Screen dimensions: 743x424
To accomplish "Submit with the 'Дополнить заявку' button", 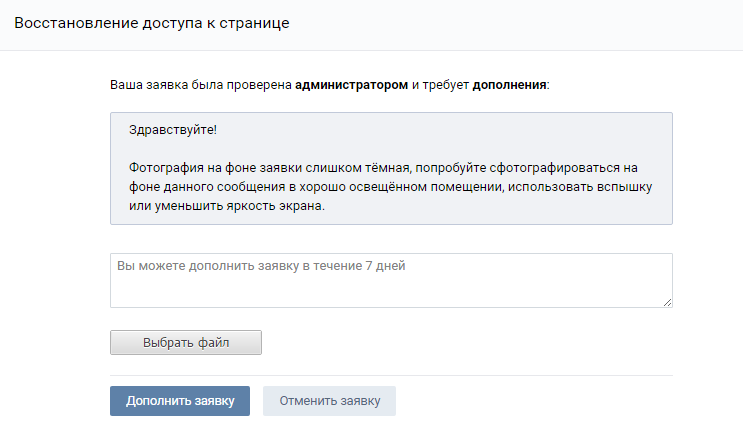I will [180, 401].
